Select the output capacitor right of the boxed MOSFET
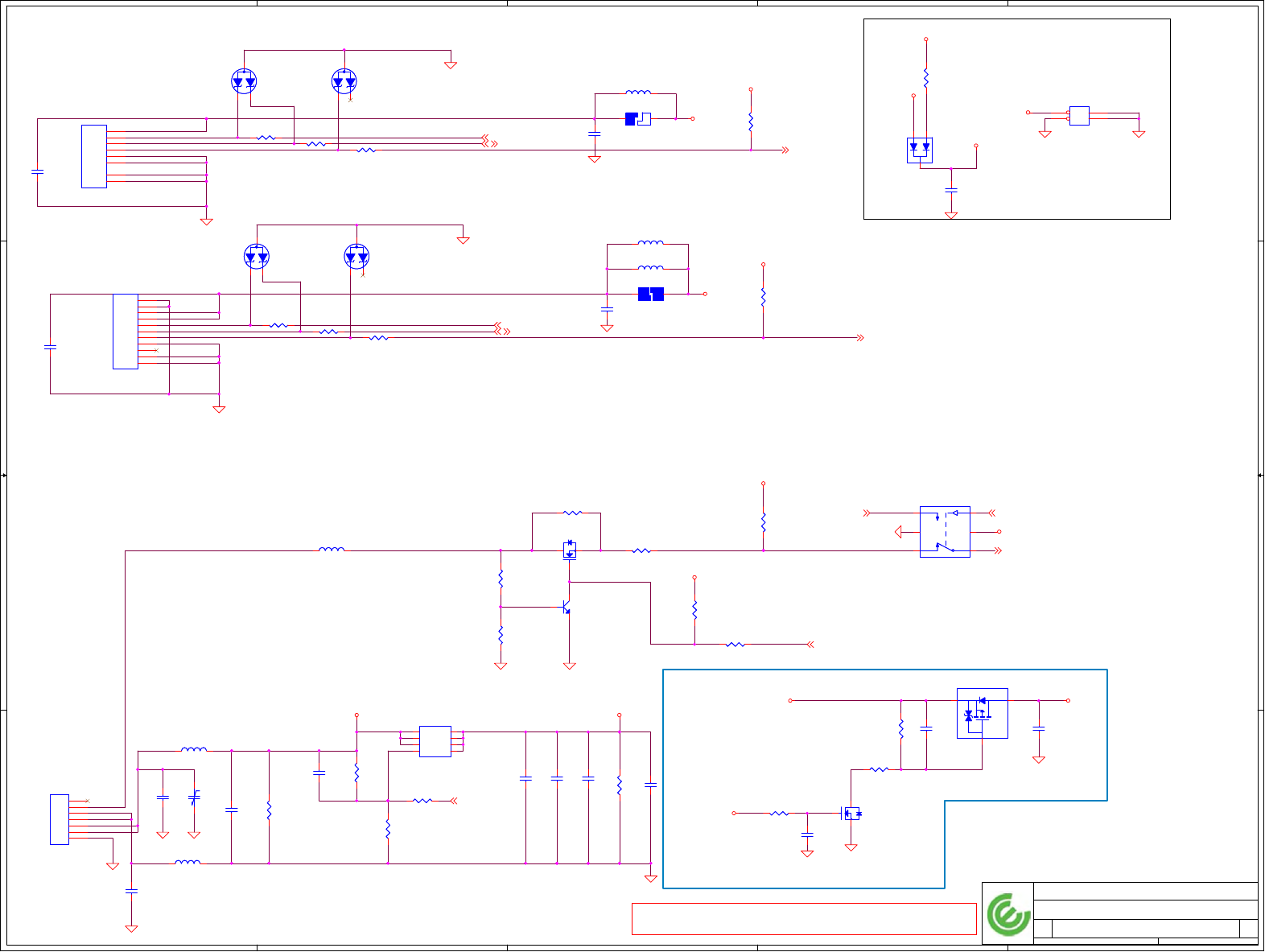The height and width of the screenshot is (952, 1265). (1039, 728)
